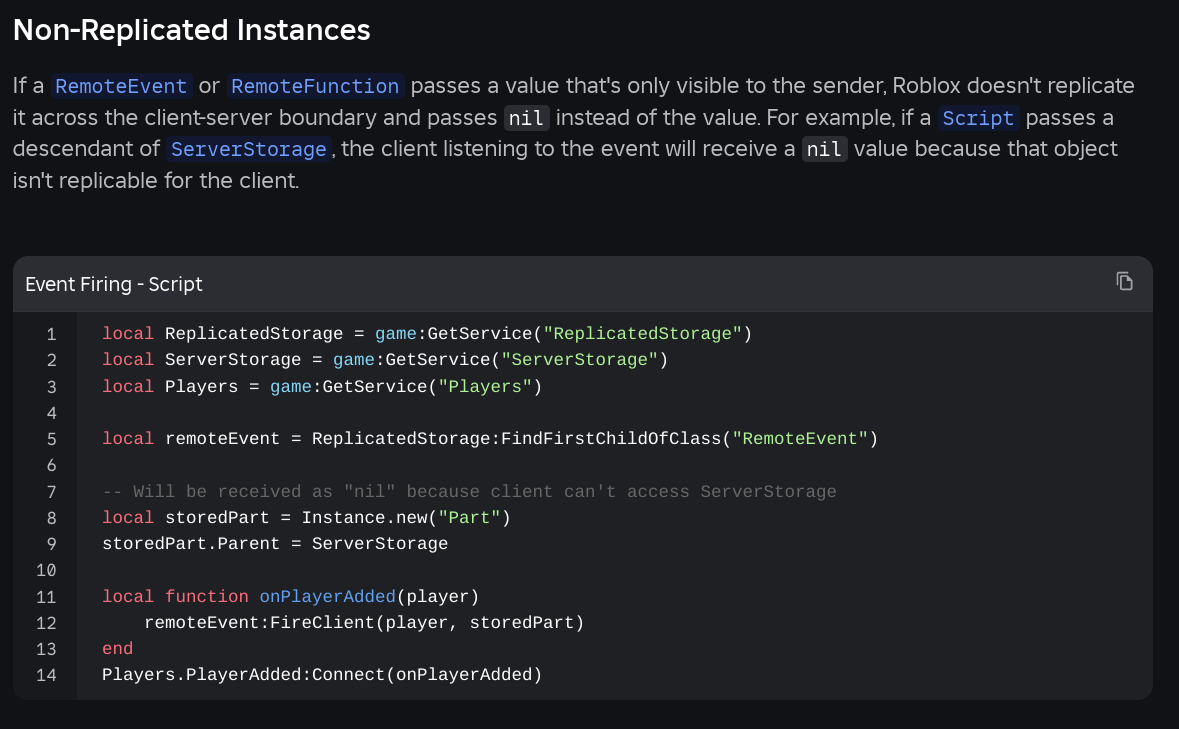Click the Non-Replicated Instances heading

[x=191, y=30]
